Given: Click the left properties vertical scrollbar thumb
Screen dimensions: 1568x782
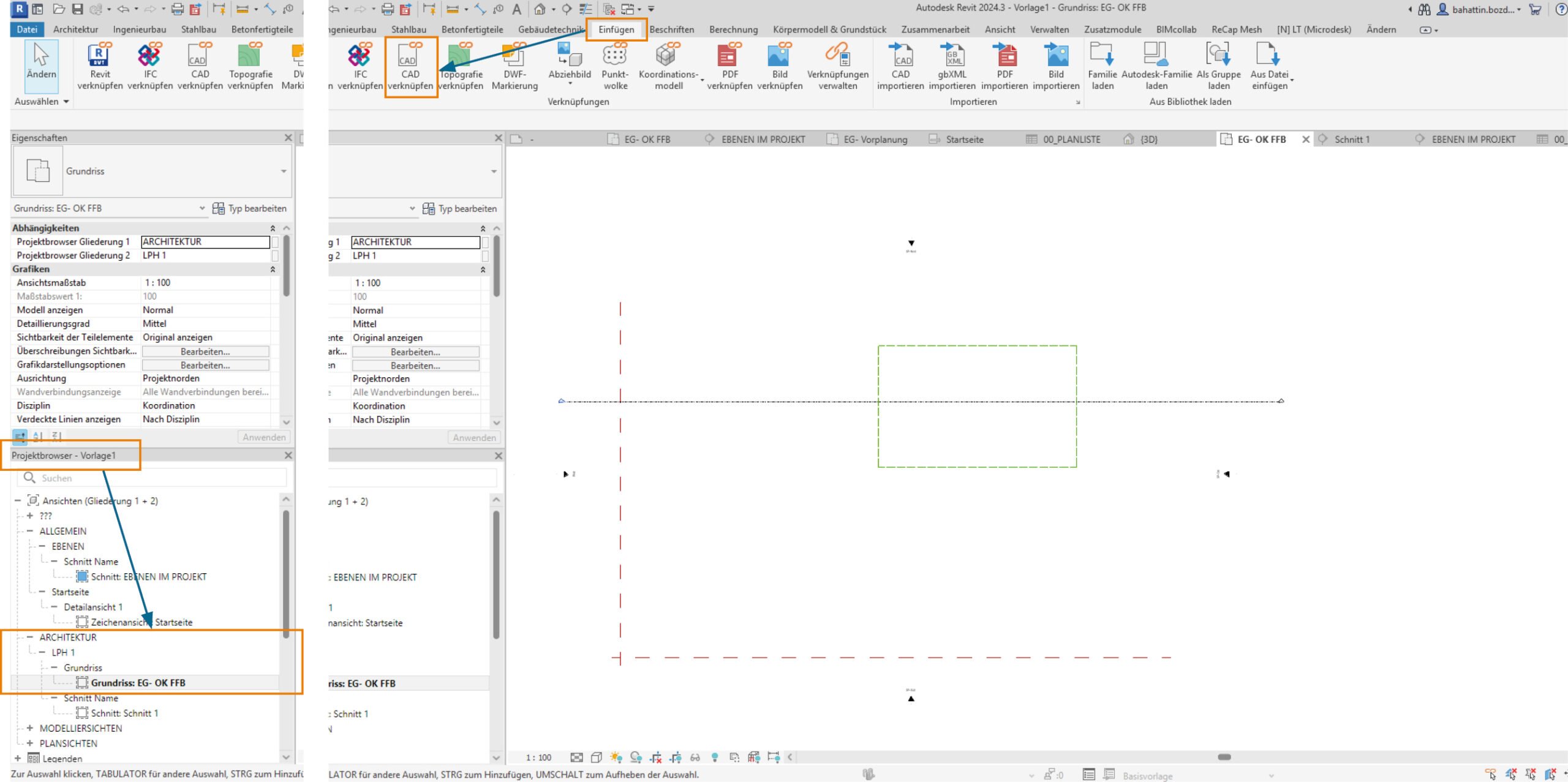Looking at the screenshot, I should point(286,266).
